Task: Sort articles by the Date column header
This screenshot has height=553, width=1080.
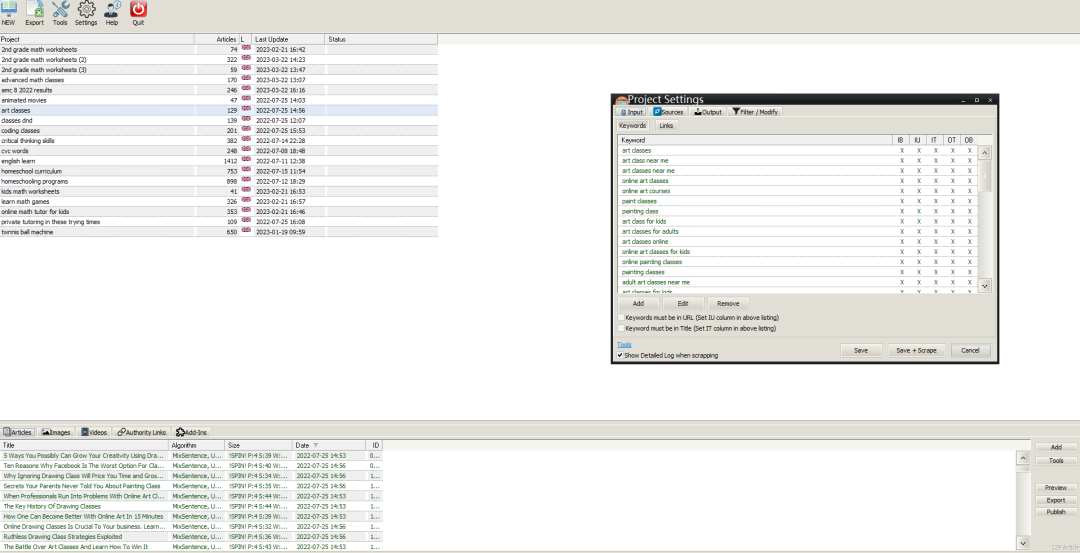Action: (x=306, y=445)
